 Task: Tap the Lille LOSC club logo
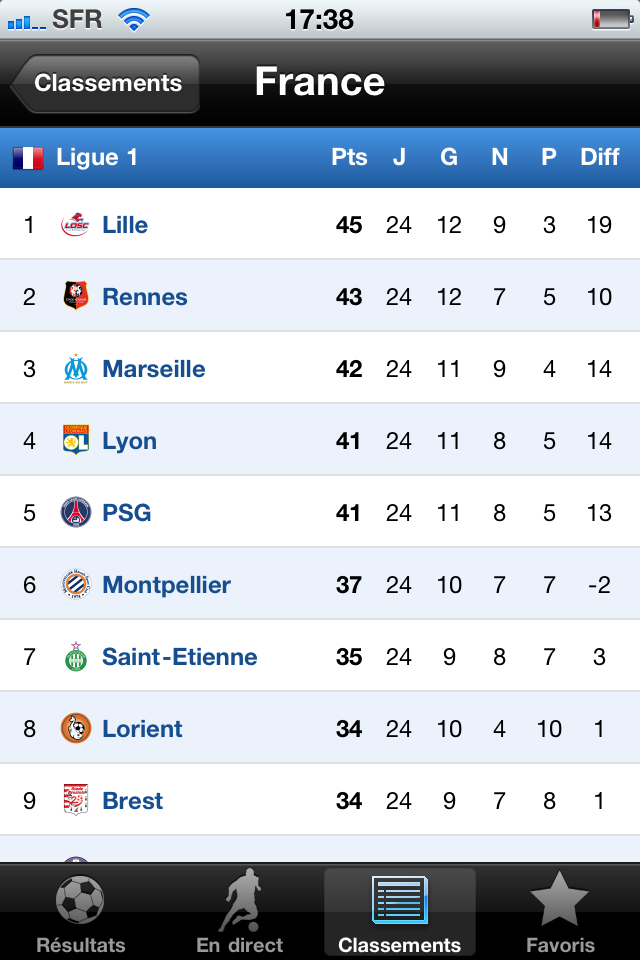tap(75, 225)
